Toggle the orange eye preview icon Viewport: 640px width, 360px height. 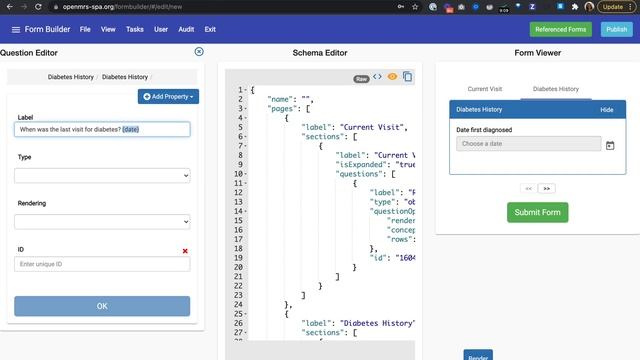pos(392,77)
